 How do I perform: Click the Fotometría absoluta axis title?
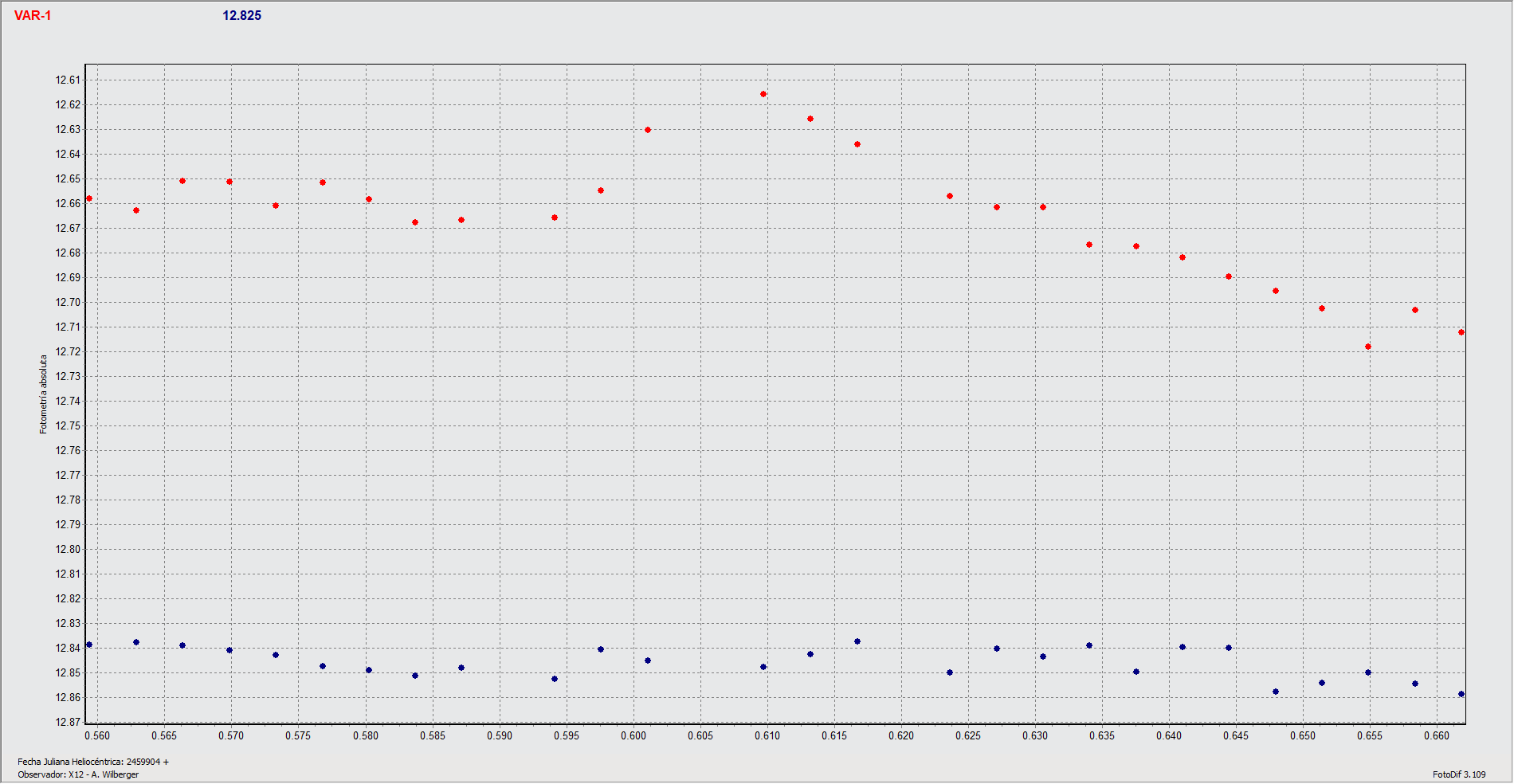tap(44, 394)
